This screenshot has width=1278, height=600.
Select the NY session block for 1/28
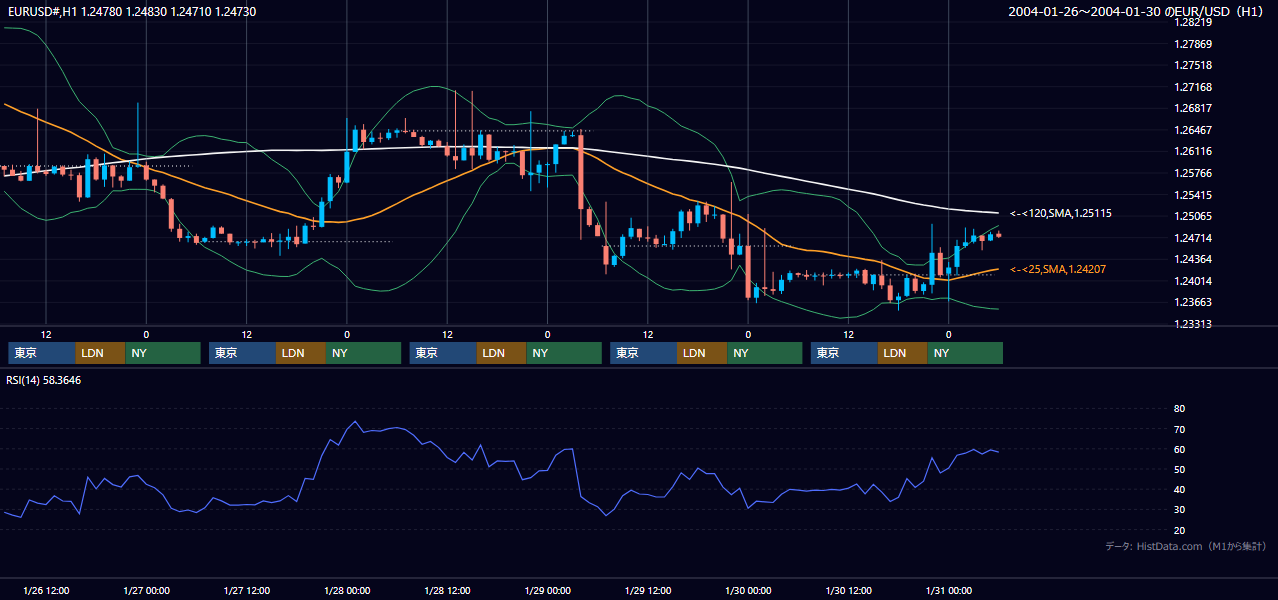coord(564,353)
